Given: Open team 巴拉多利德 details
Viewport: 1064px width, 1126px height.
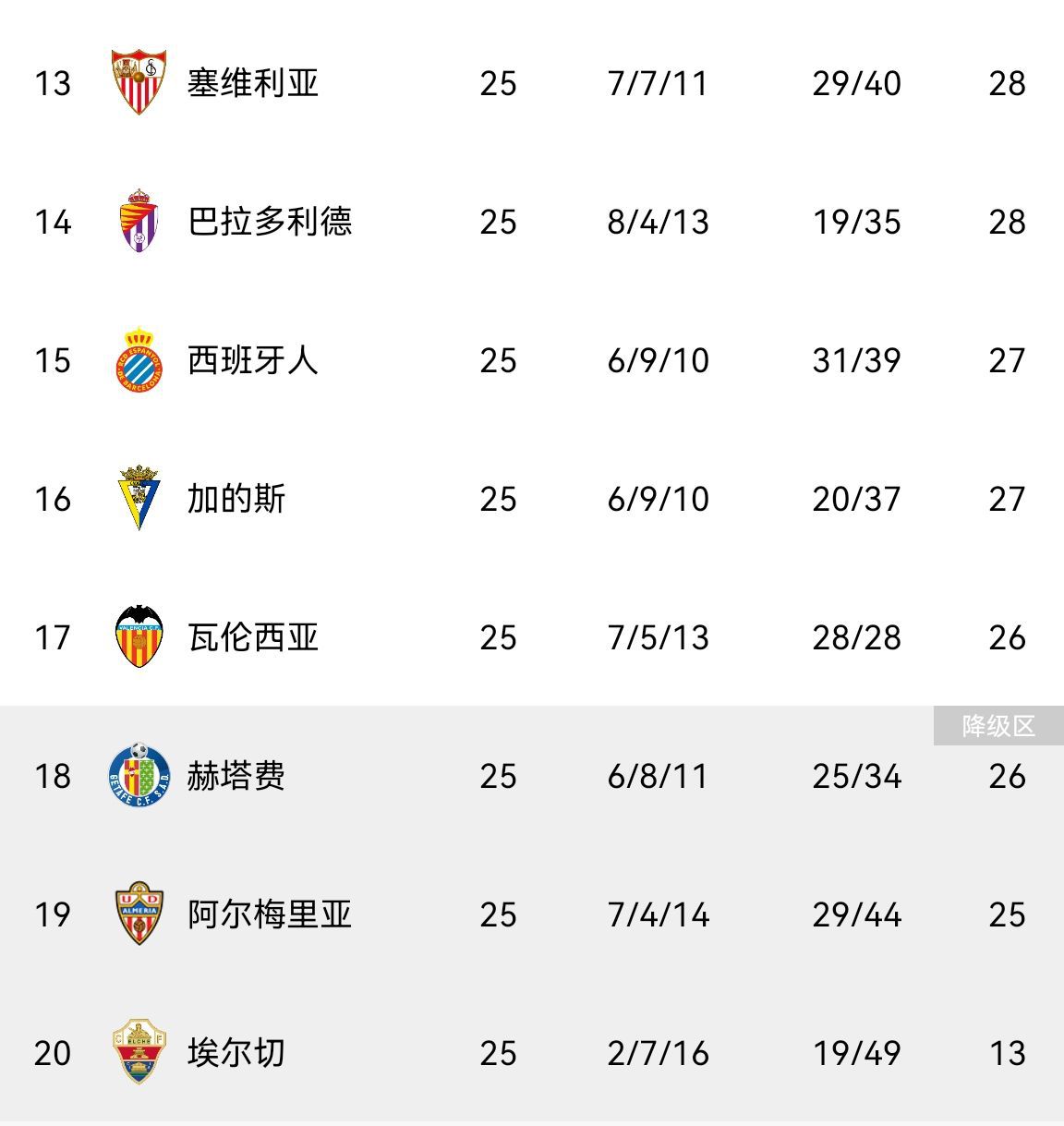Looking at the screenshot, I should [x=269, y=222].
